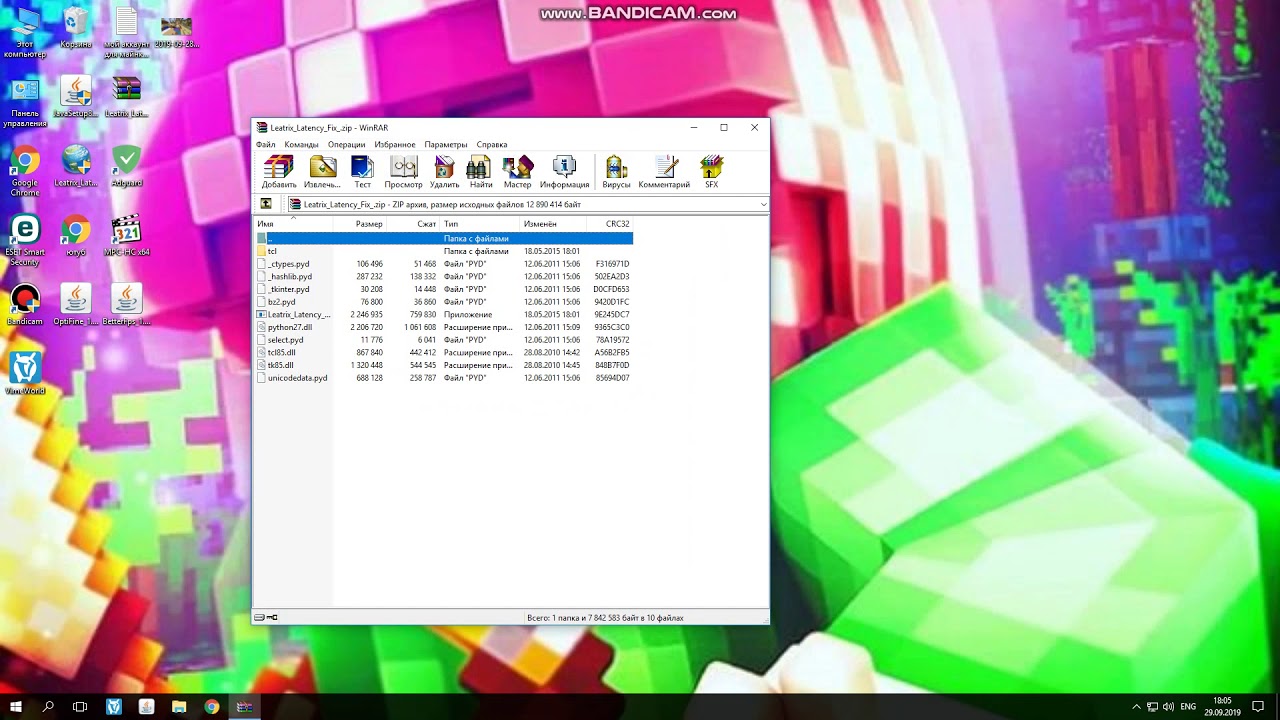Sort by the Размер column header
Screen dimensions: 1280x720
(359, 224)
